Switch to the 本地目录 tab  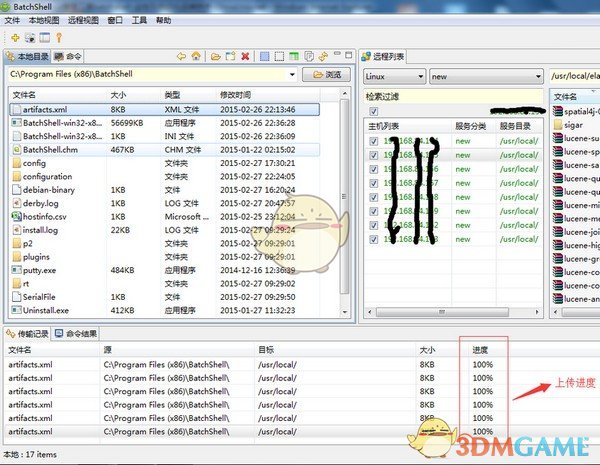28,57
